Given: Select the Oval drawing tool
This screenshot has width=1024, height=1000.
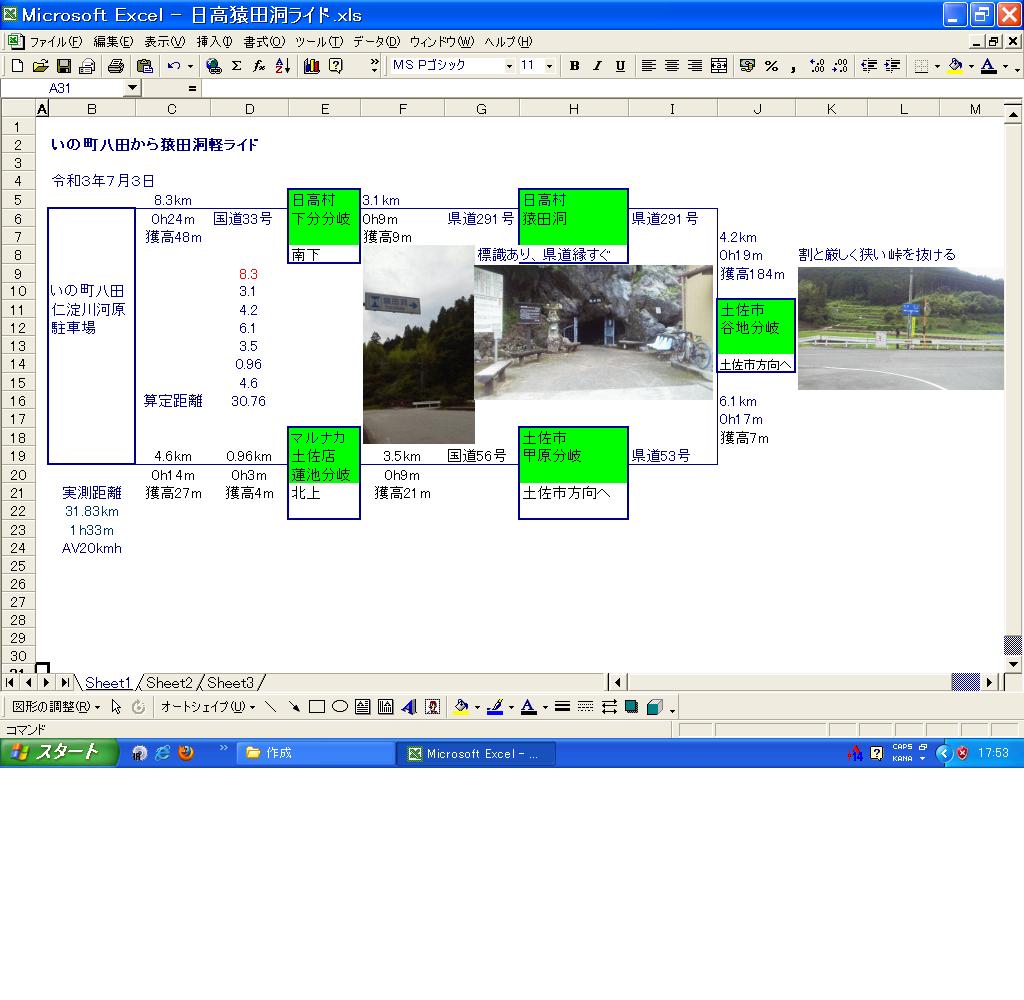Looking at the screenshot, I should pos(340,707).
